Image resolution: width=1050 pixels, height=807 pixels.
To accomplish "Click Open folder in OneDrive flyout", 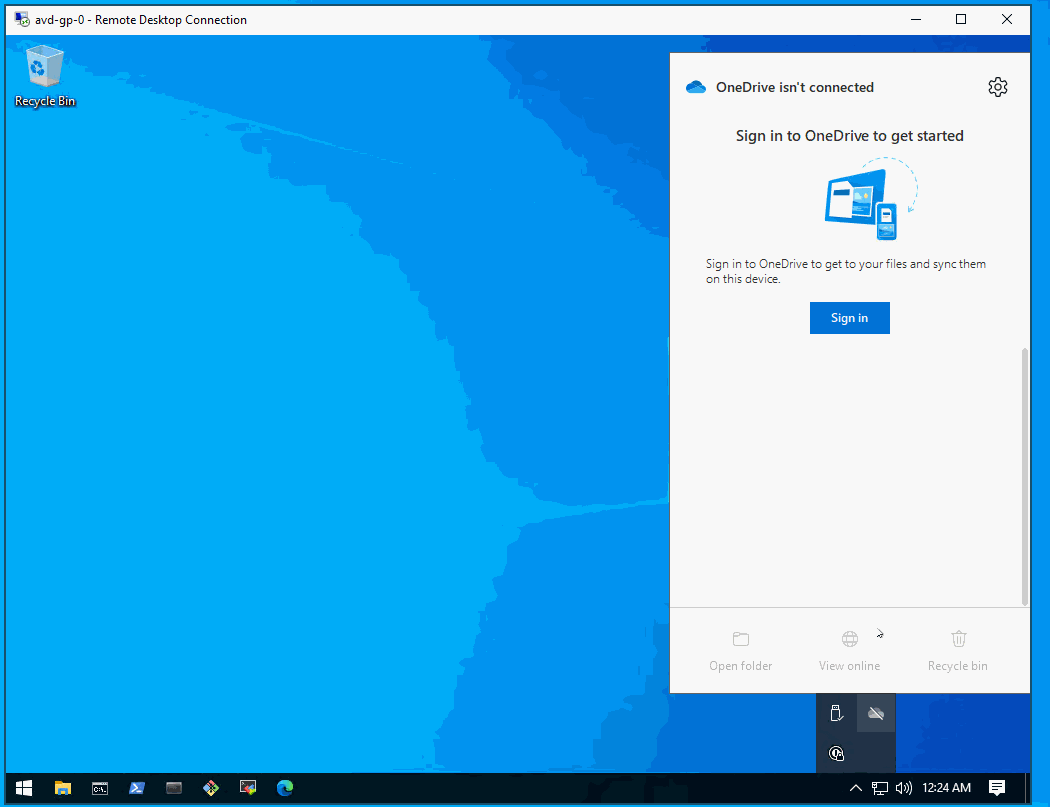I will (741, 651).
